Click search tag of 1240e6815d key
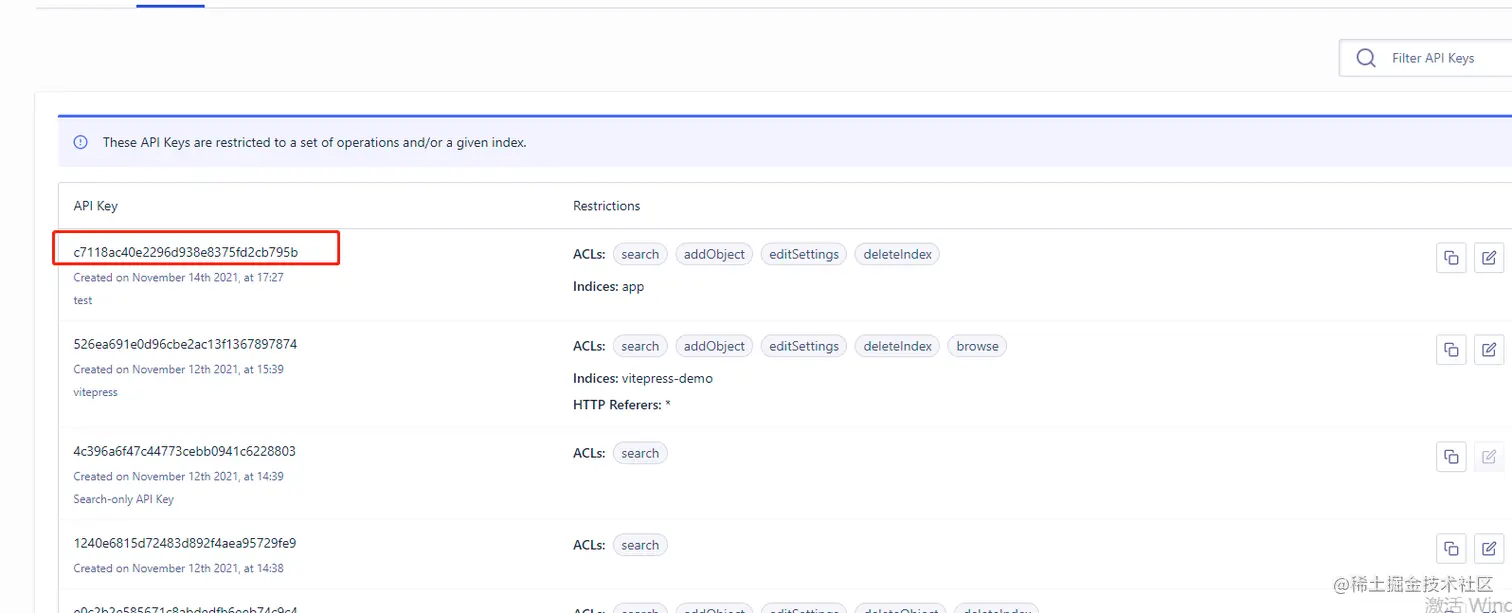This screenshot has height=613, width=1512. coord(640,545)
